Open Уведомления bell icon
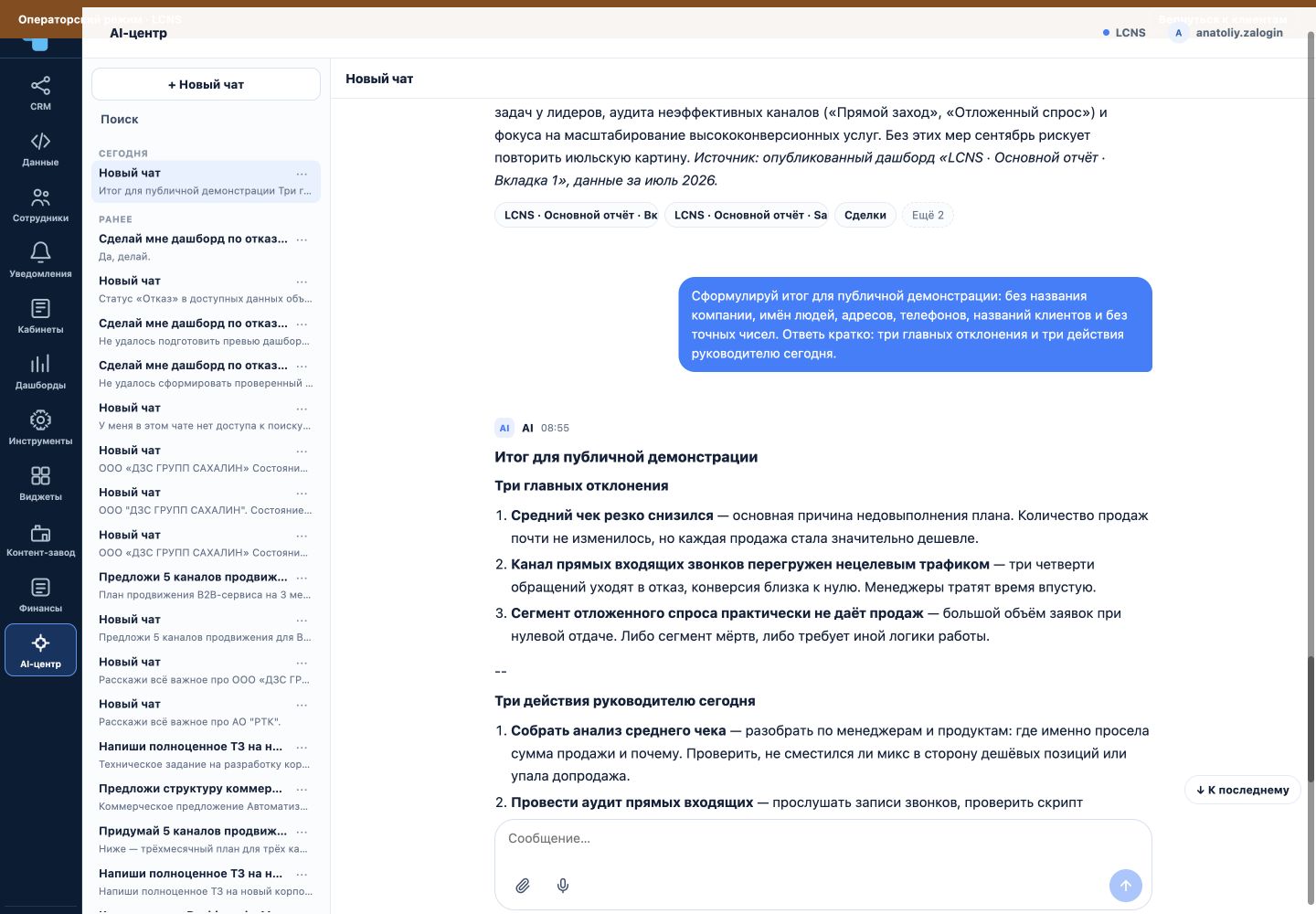The image size is (1316, 914). (40, 252)
